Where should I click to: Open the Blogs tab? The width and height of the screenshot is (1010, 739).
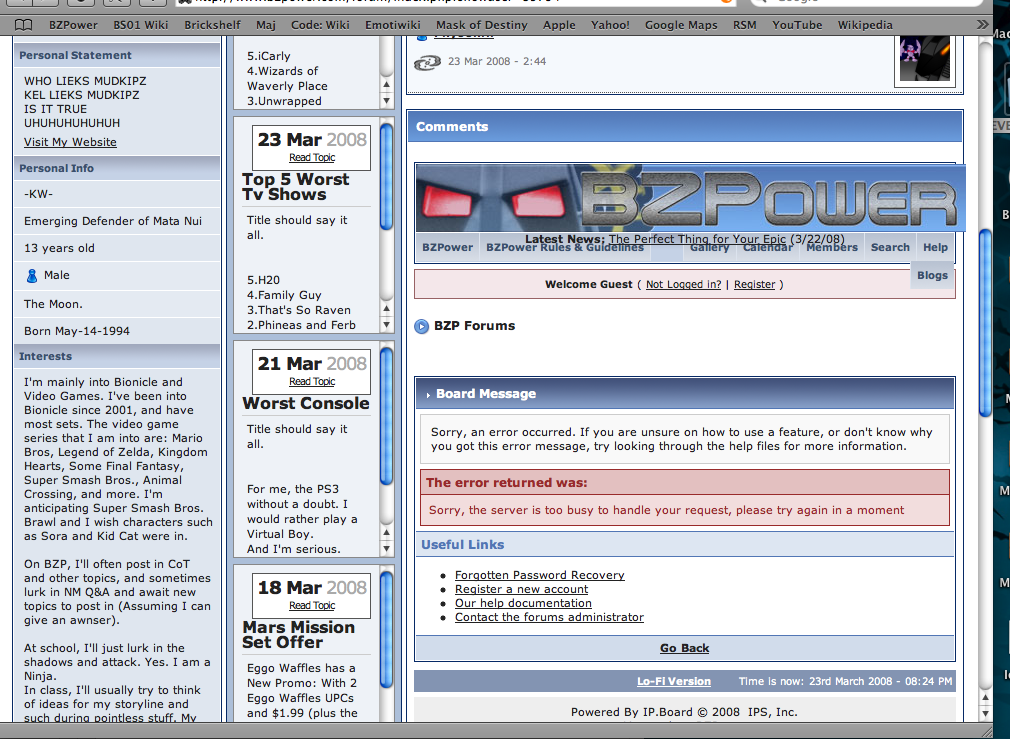[932, 276]
